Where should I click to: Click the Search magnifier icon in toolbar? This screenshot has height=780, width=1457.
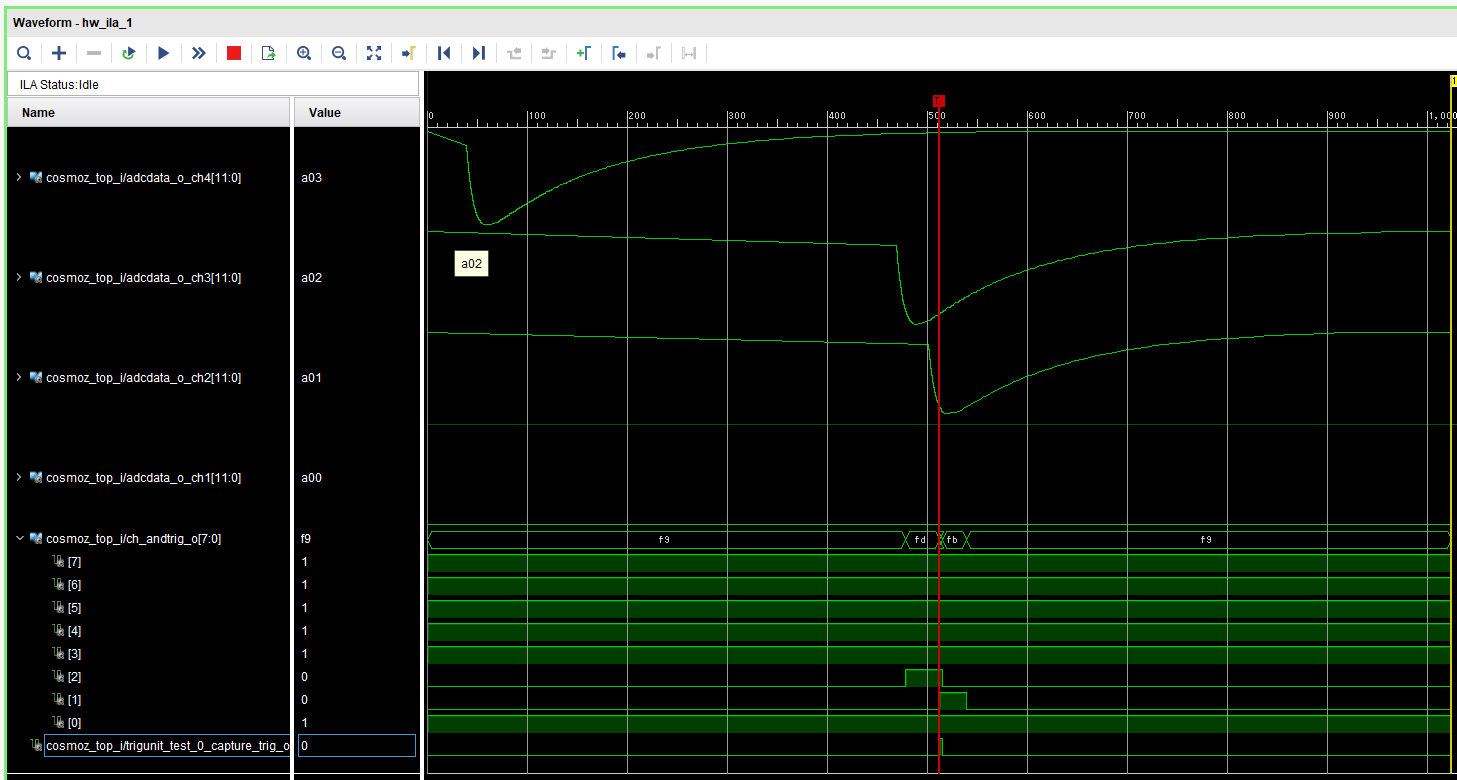[24, 53]
